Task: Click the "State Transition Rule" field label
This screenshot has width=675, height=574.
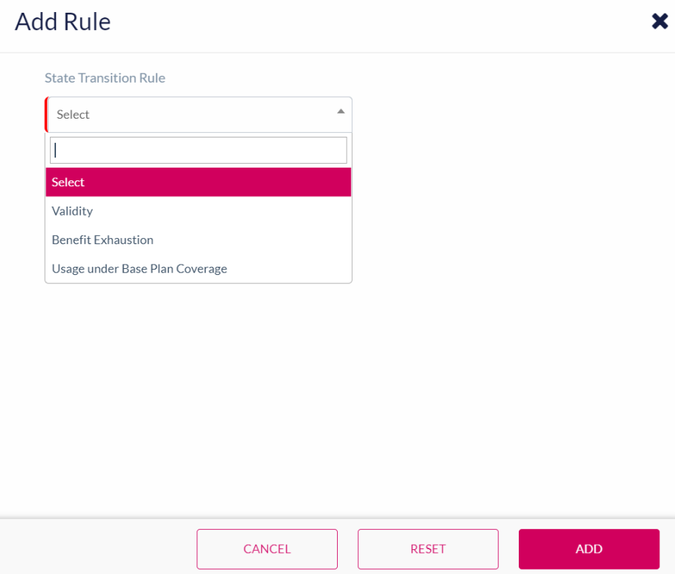Action: click(x=105, y=78)
